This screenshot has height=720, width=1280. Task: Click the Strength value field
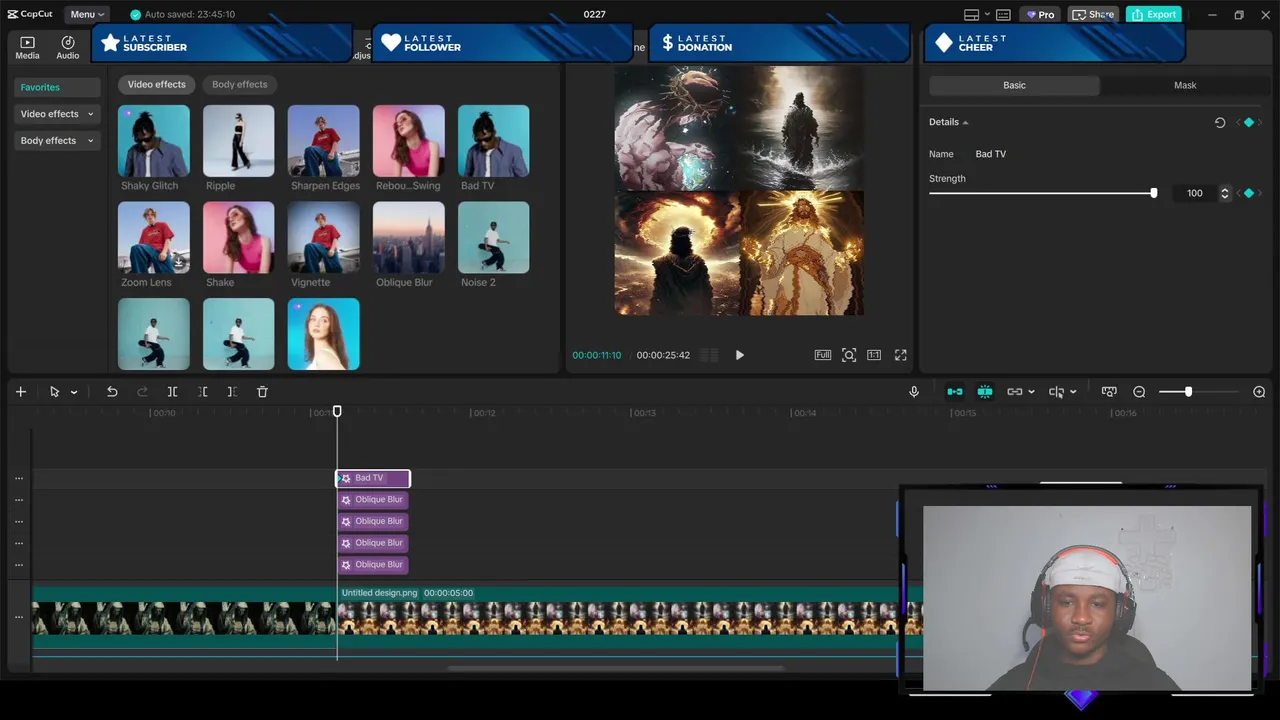click(x=1195, y=193)
